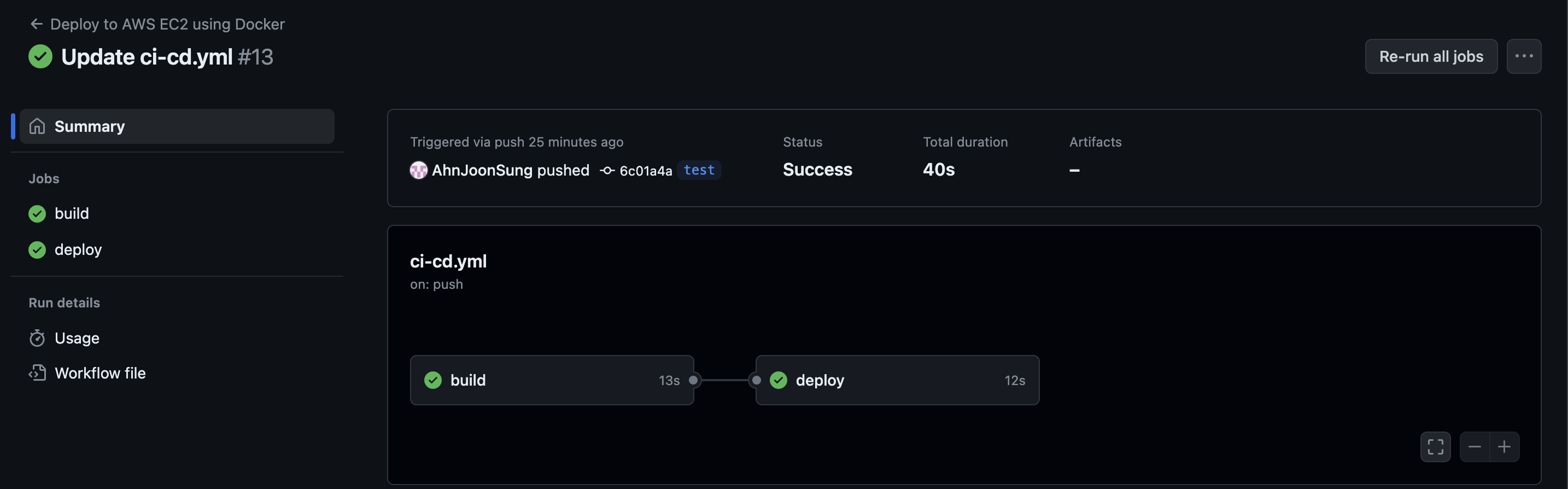Click the commit icon before 6c01a4a
The width and height of the screenshot is (1568, 489).
(x=607, y=171)
